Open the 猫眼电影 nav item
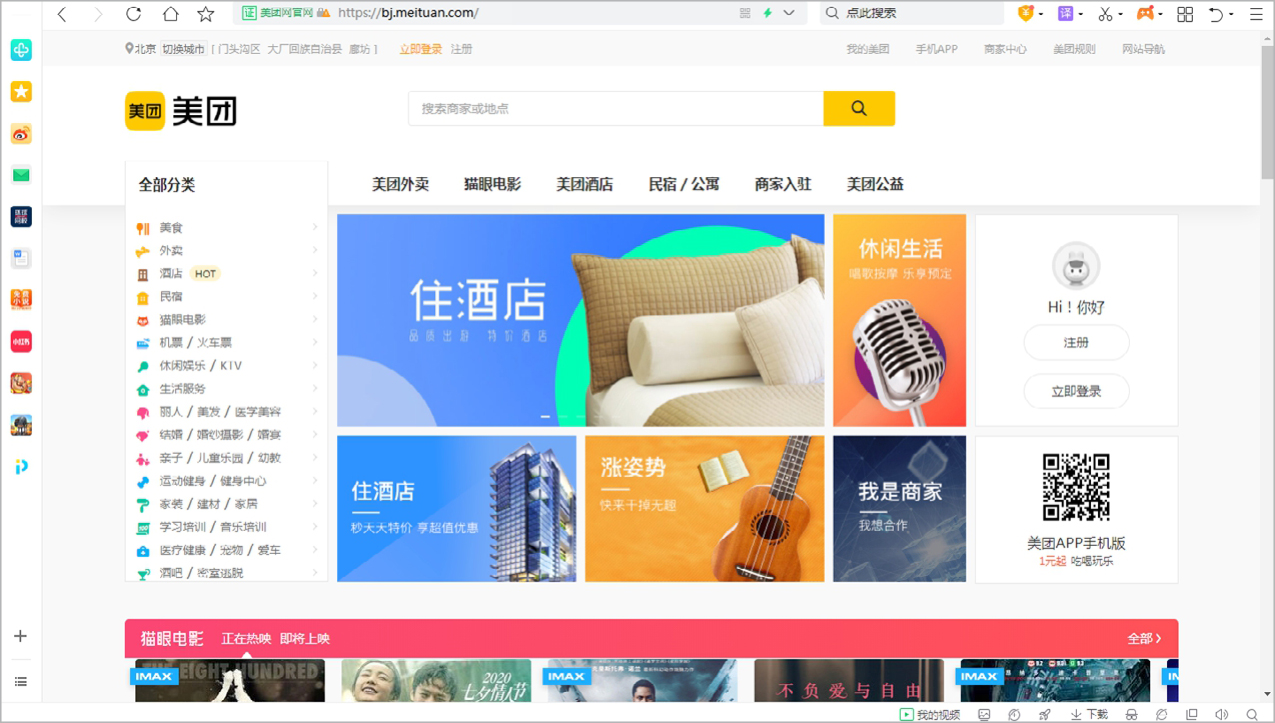The image size is (1275, 723). pos(492,184)
